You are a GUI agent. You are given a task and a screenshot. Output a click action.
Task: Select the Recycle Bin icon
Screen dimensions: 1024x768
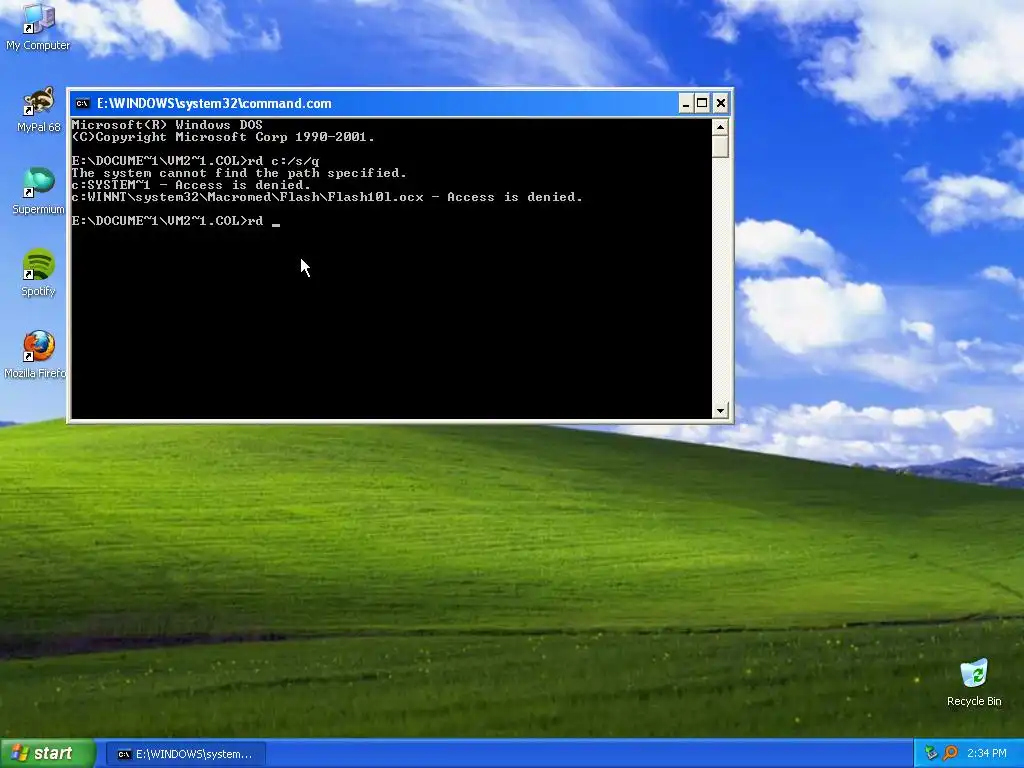[x=974, y=682]
